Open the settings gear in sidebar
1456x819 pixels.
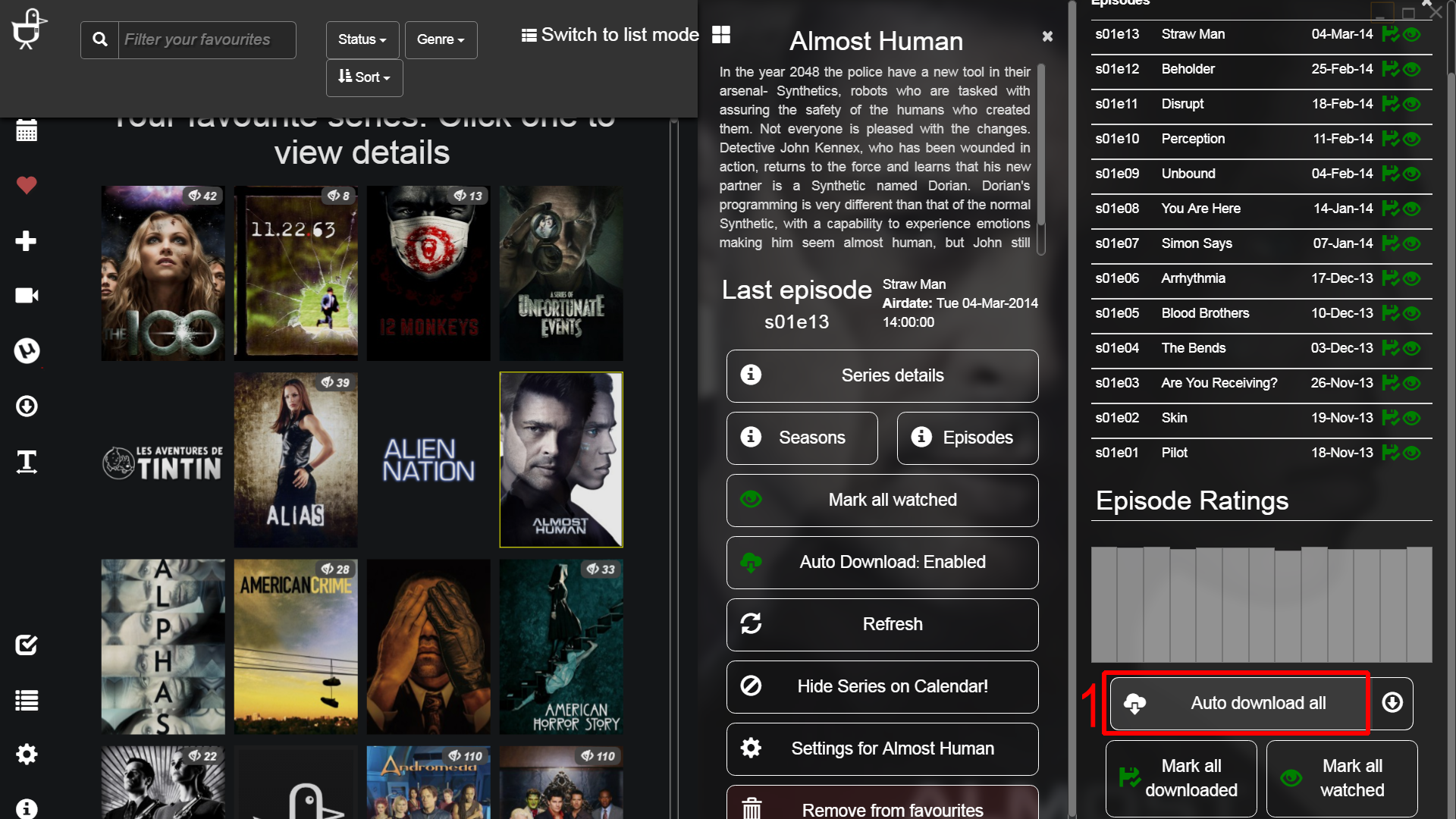coord(27,754)
